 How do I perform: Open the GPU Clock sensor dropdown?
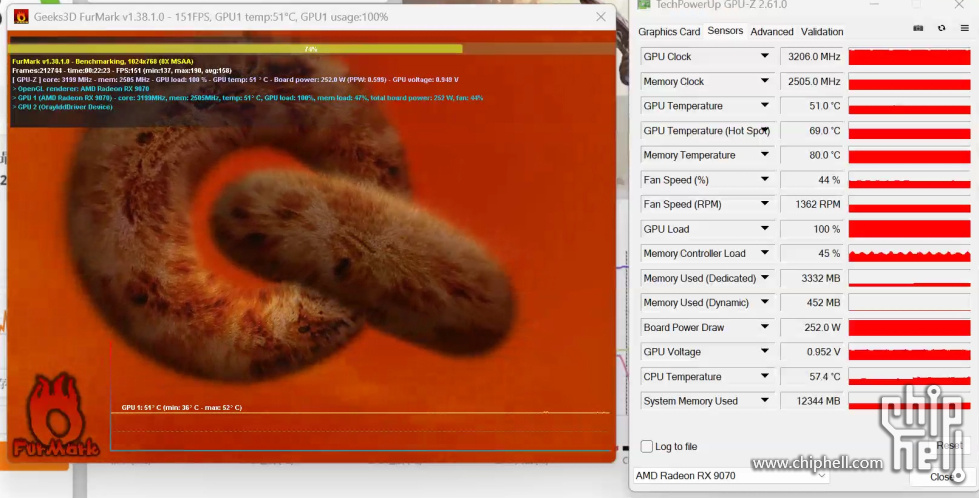764,56
